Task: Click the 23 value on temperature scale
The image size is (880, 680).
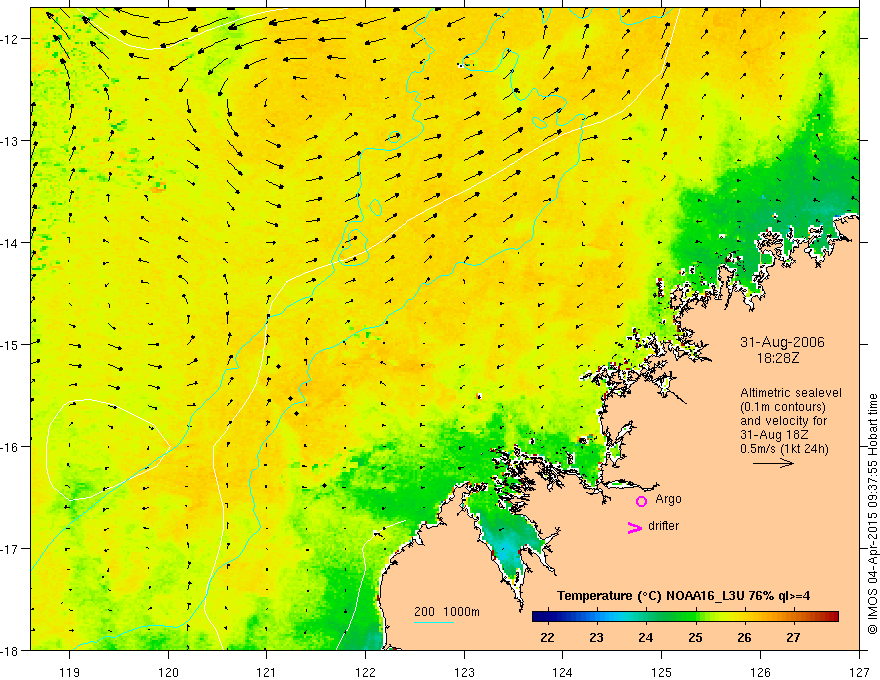Action: coord(596,638)
